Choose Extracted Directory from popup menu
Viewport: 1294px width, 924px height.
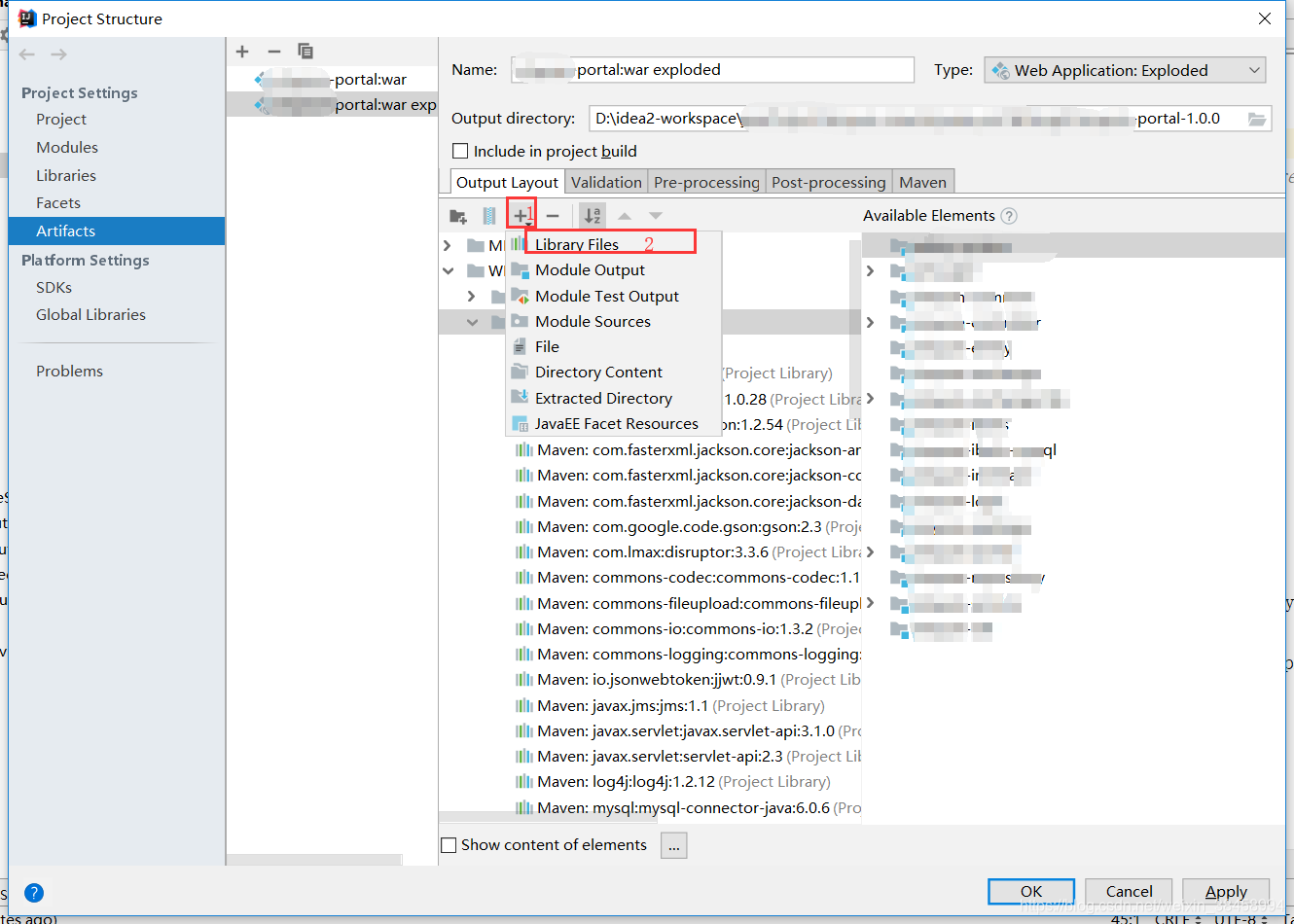pos(613,398)
